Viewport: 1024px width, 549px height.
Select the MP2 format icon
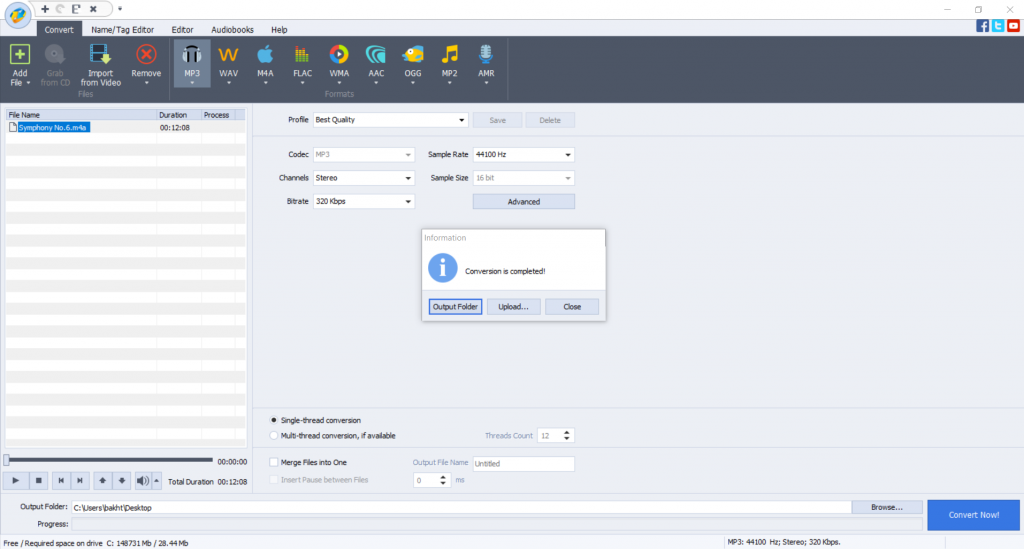pos(449,55)
